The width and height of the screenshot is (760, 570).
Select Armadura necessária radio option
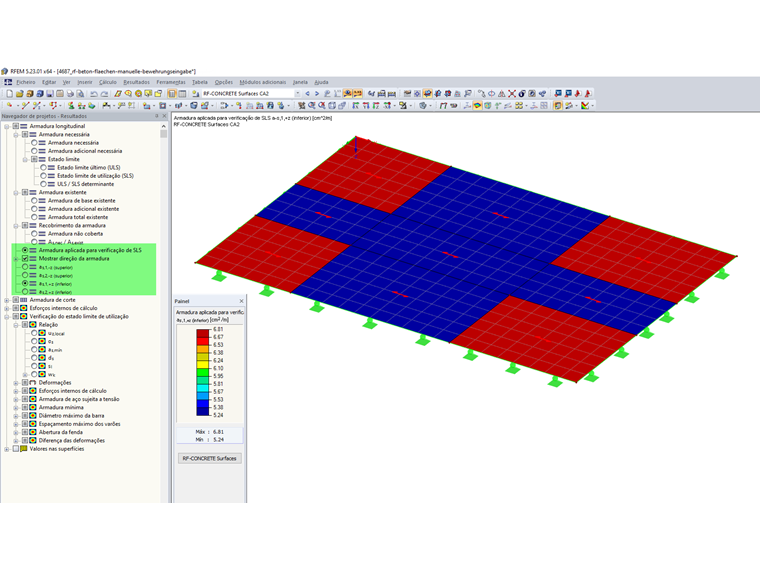[x=34, y=142]
